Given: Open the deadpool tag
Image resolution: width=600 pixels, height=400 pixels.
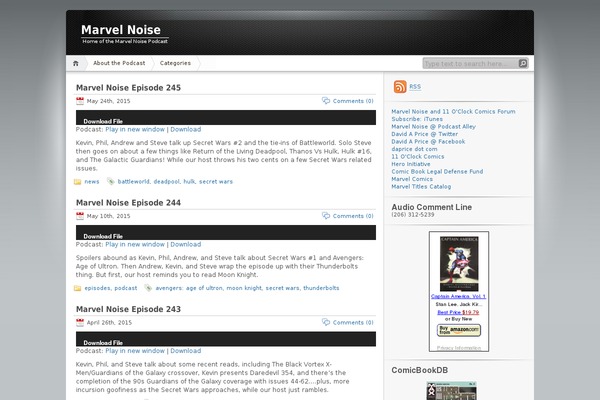Looking at the screenshot, I should coord(166,182).
